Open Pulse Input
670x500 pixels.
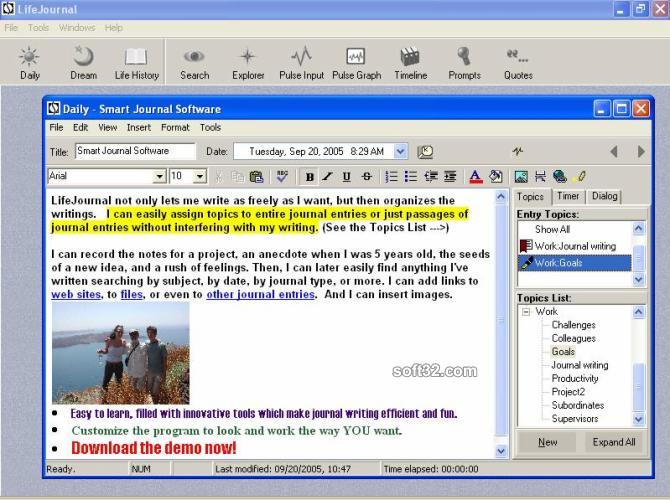tap(301, 63)
